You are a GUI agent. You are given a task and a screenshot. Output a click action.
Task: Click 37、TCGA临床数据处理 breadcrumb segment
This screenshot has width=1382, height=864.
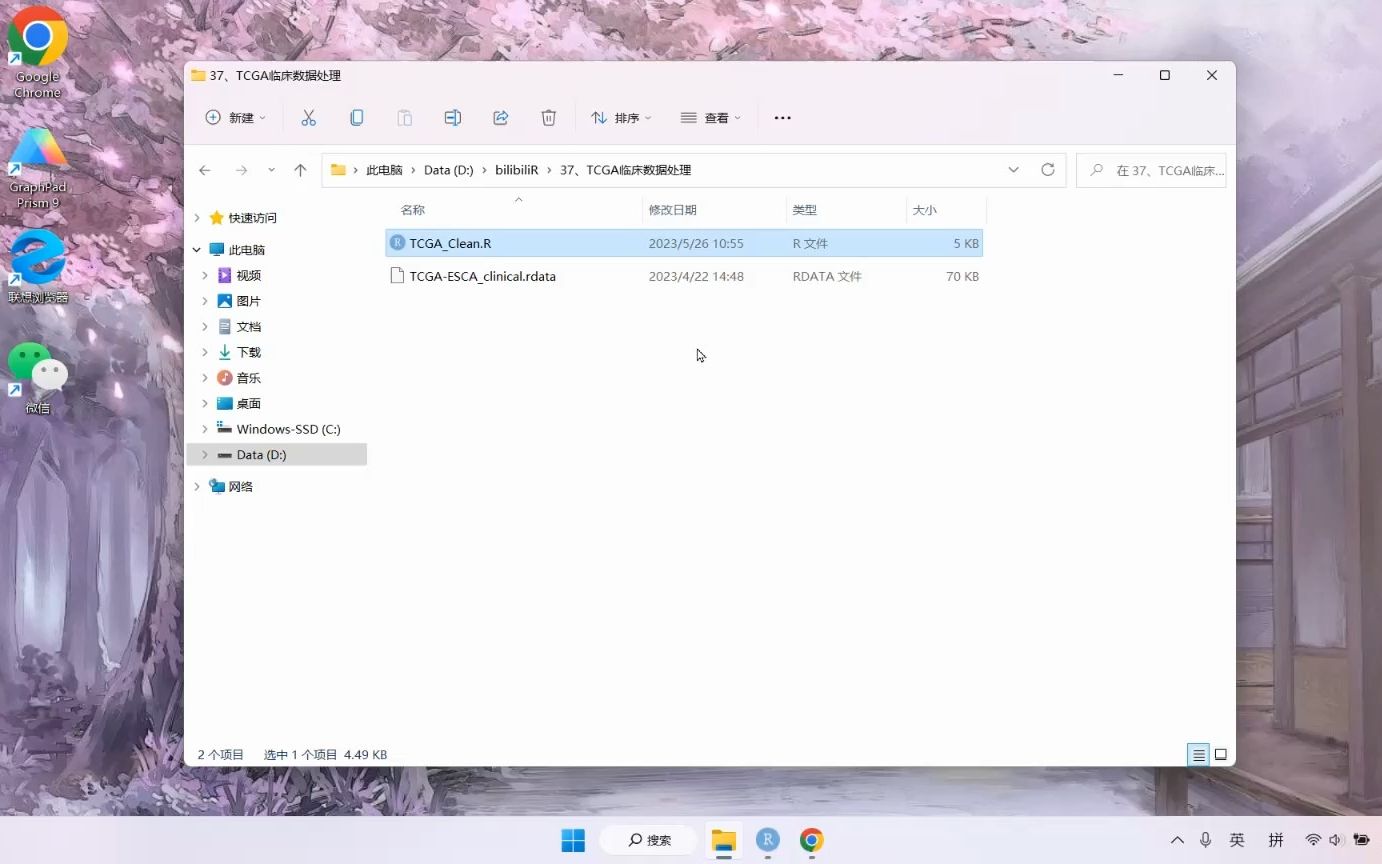pos(625,170)
